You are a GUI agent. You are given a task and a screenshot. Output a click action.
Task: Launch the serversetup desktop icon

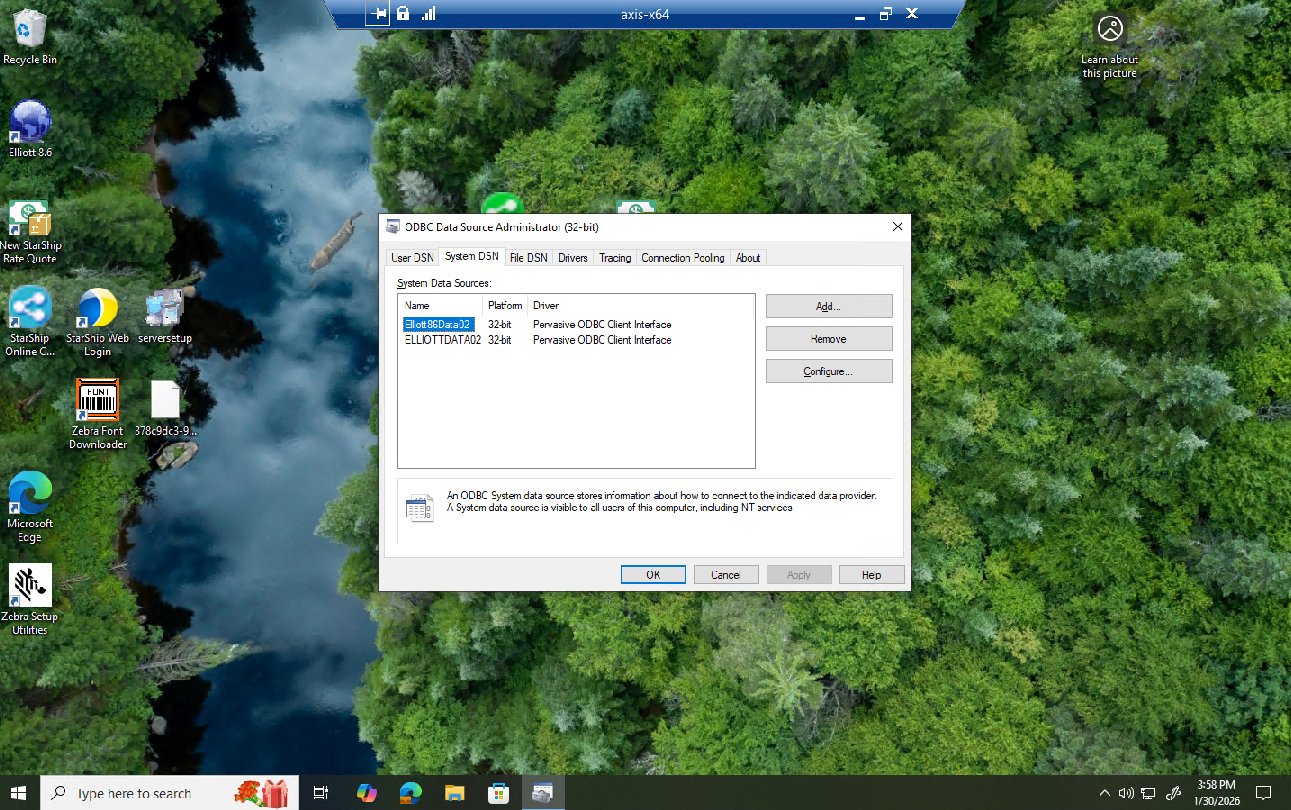(164, 309)
